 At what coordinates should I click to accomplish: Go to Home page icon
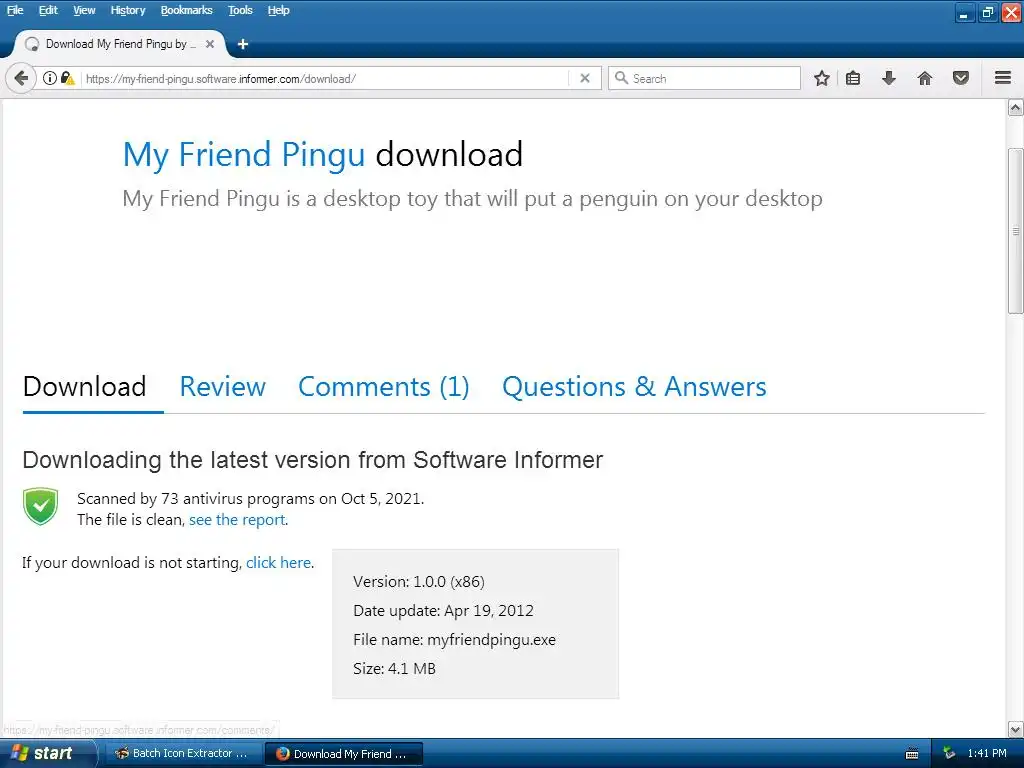click(925, 78)
